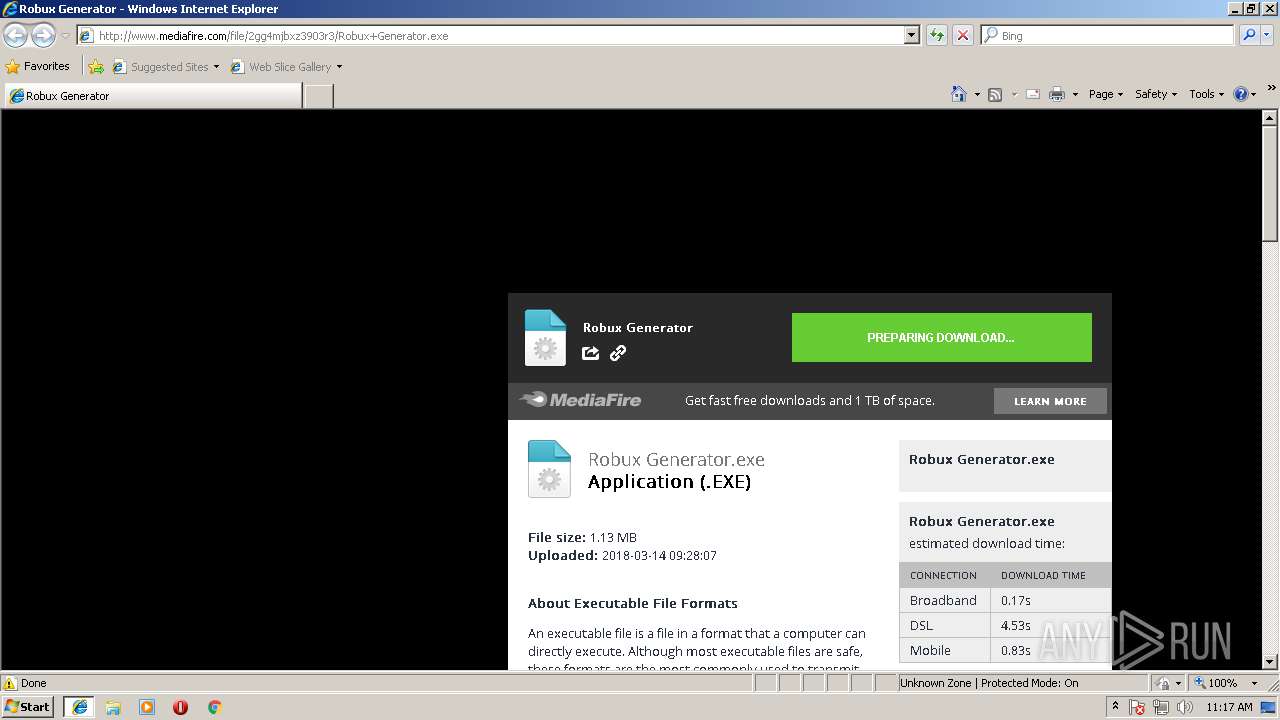Click the DSL download time 4.53s
This screenshot has height=720, width=1280.
(1016, 625)
